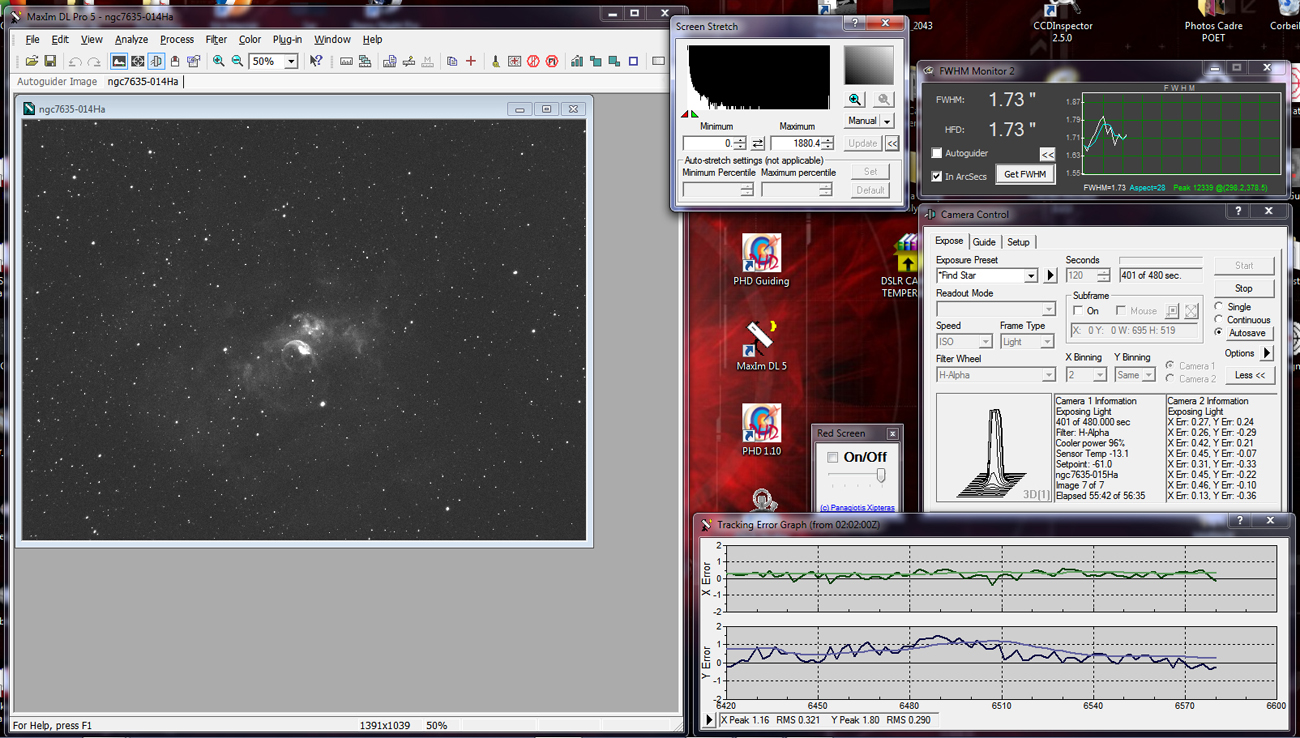Switch to the Guide tab in Camera Control
Screen dimensions: 1300x738
click(985, 241)
